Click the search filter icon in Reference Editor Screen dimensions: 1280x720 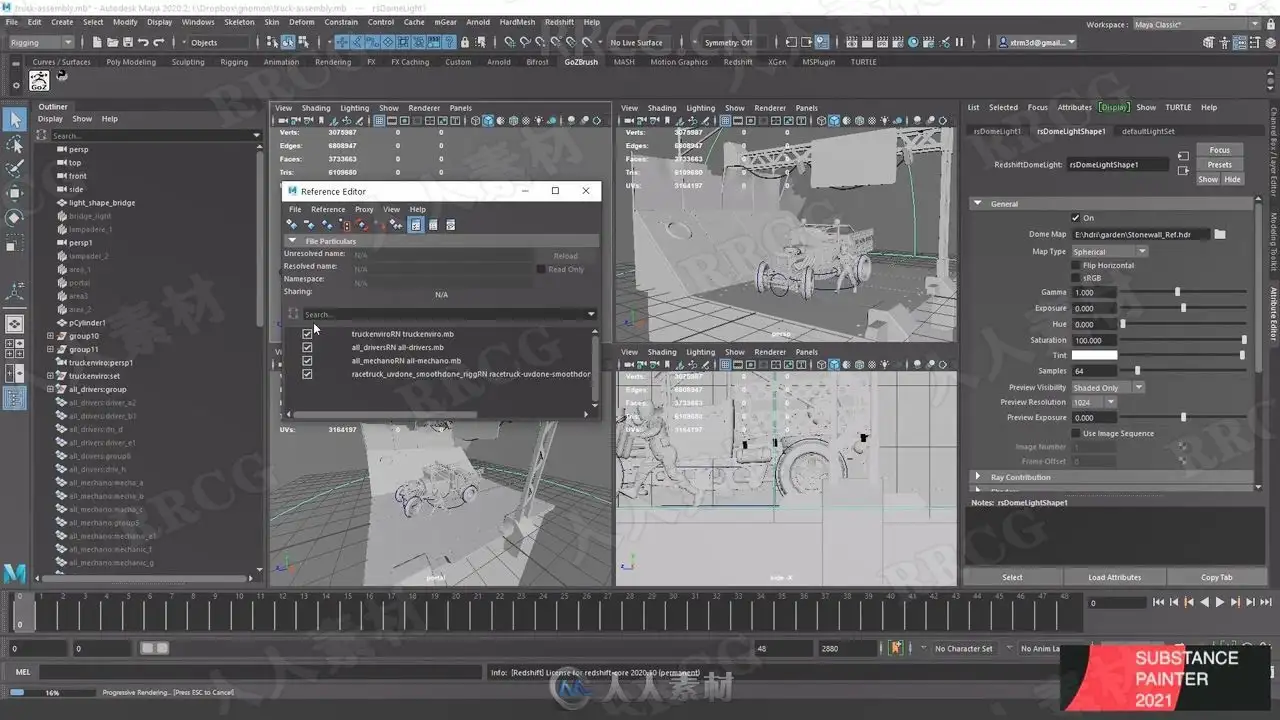(x=293, y=314)
